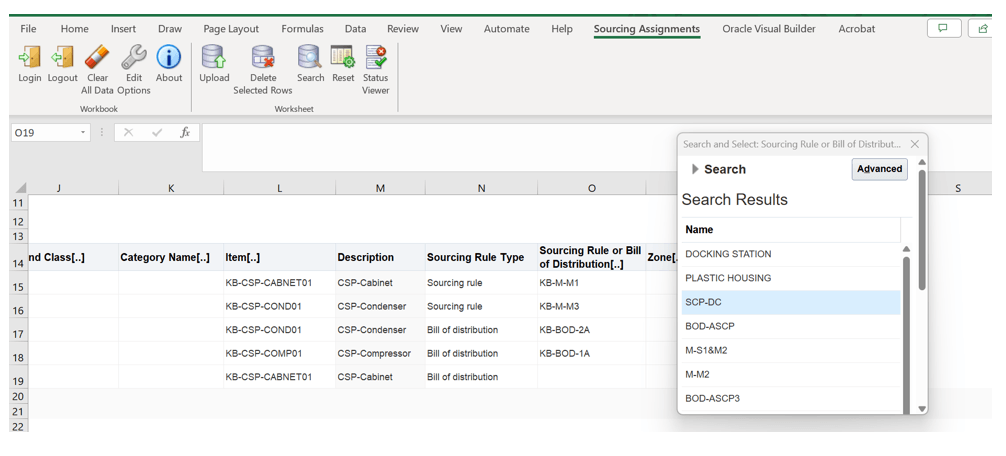Click the comments icon at top right
The width and height of the screenshot is (1006, 456).
pyautogui.click(x=944, y=28)
